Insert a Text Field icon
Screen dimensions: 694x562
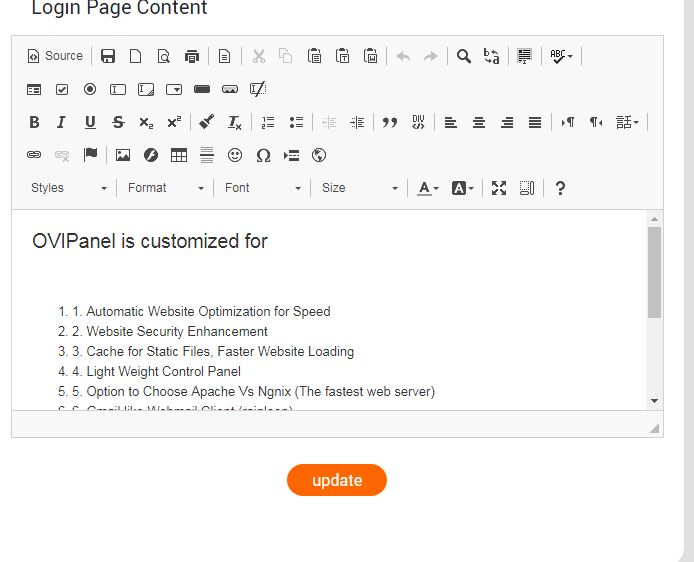pos(118,89)
